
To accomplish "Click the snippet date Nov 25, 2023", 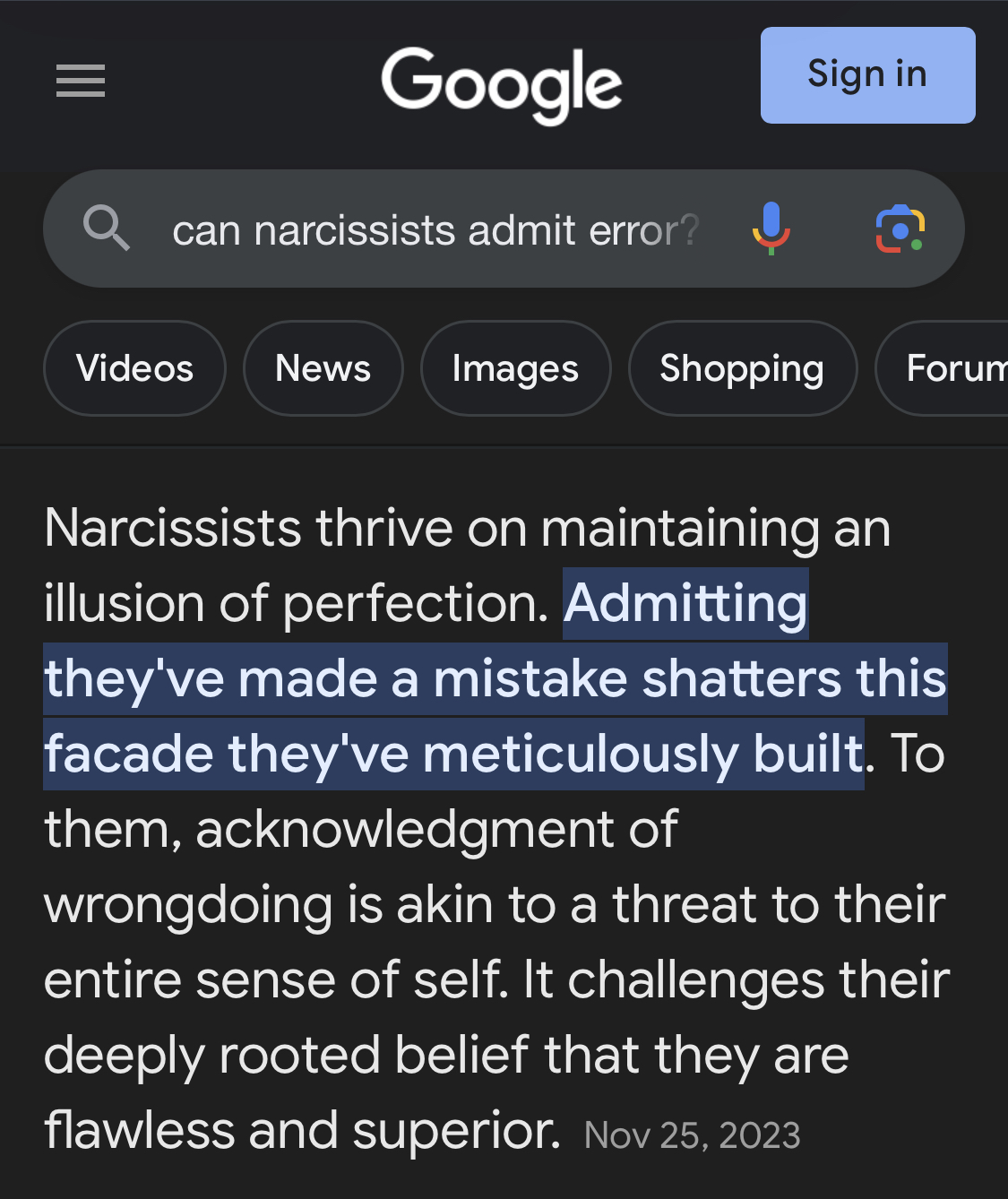I will click(692, 1135).
